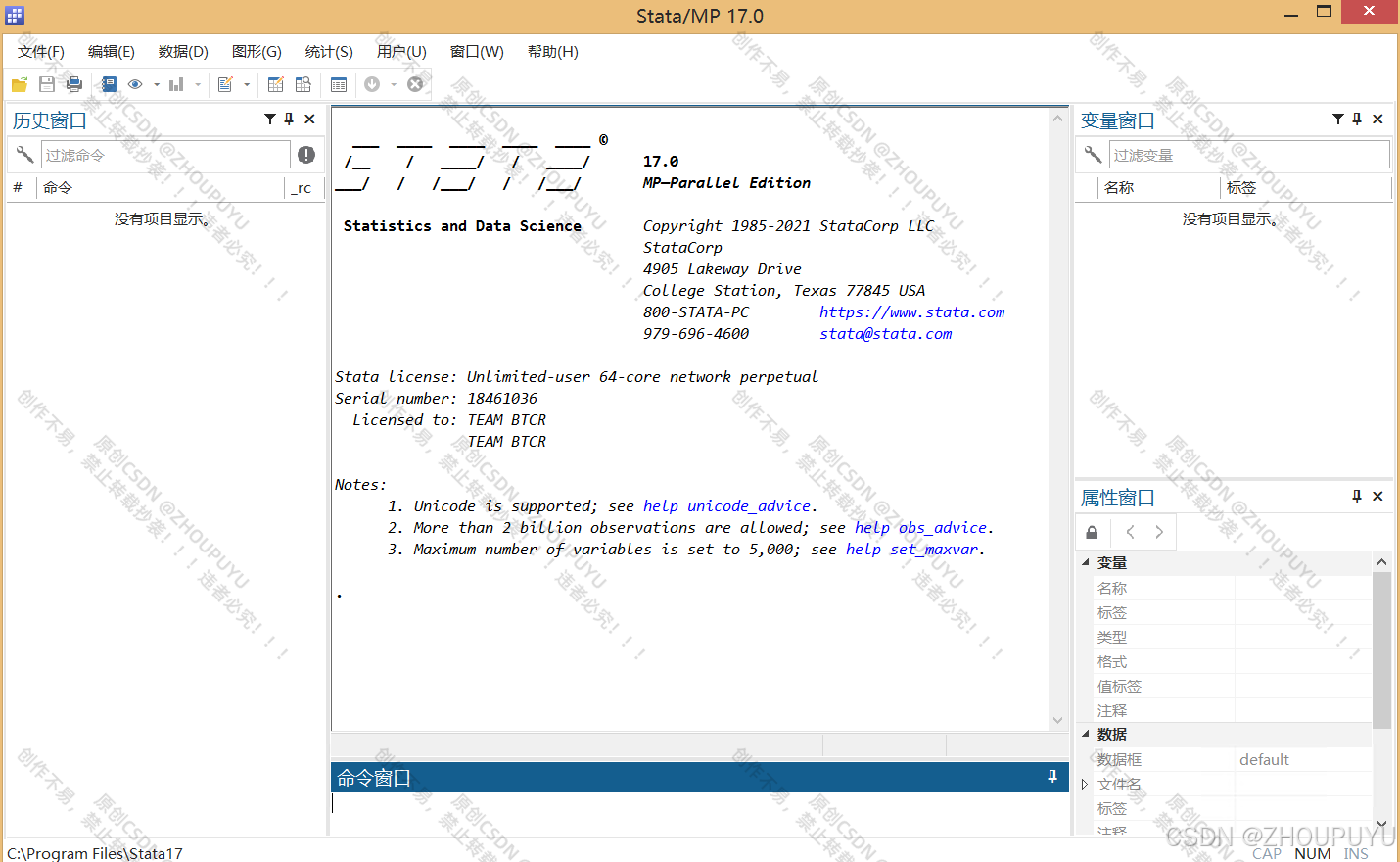Click the funnel filter icon in 历史窗口
The image size is (1400, 862).
pyautogui.click(x=270, y=119)
